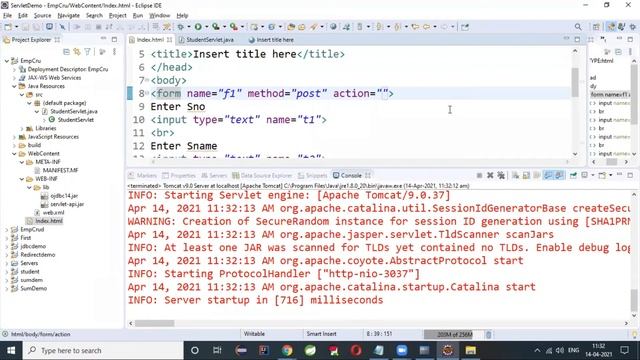Click the Console horizontal scrollbar thumb
The image size is (640, 360).
tap(154, 323)
